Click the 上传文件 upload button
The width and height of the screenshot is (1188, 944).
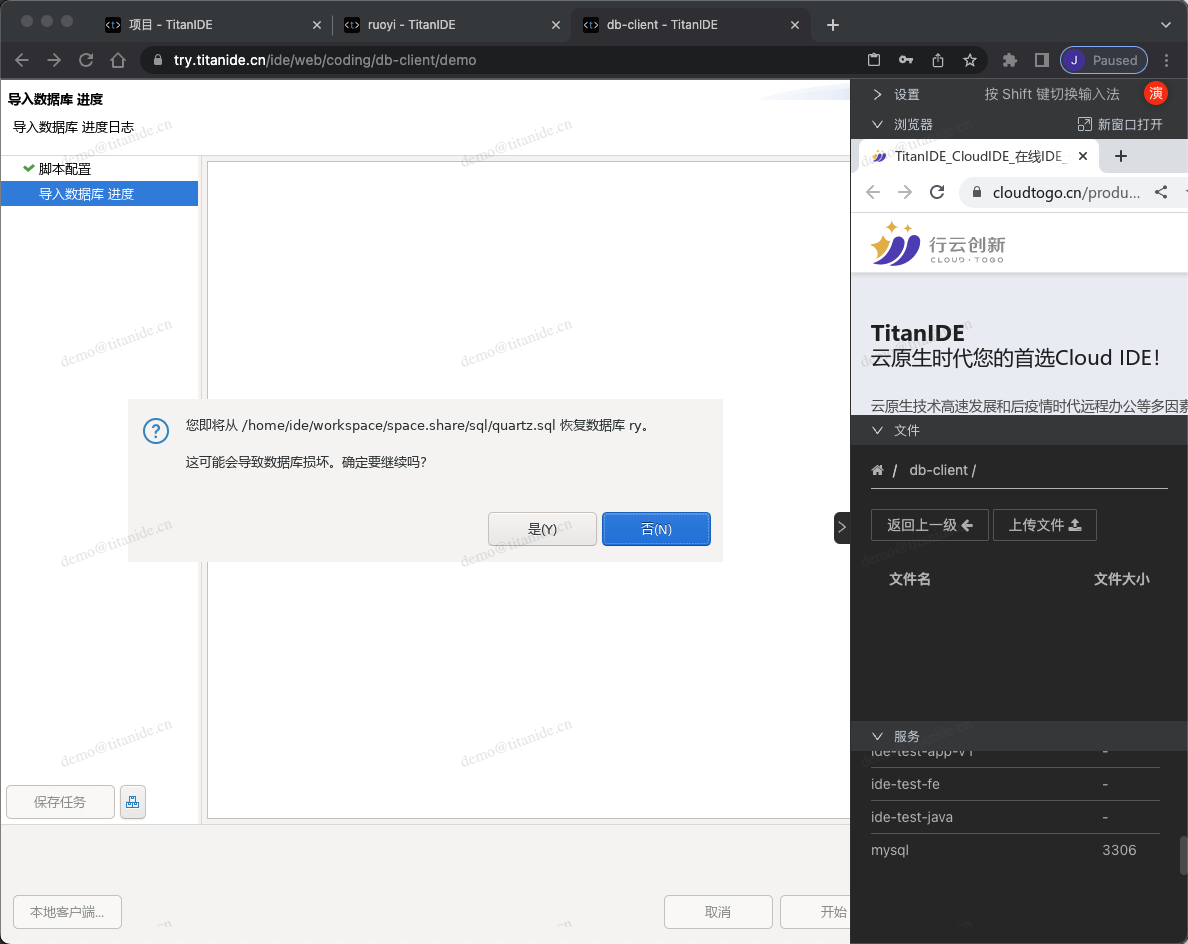click(1044, 525)
